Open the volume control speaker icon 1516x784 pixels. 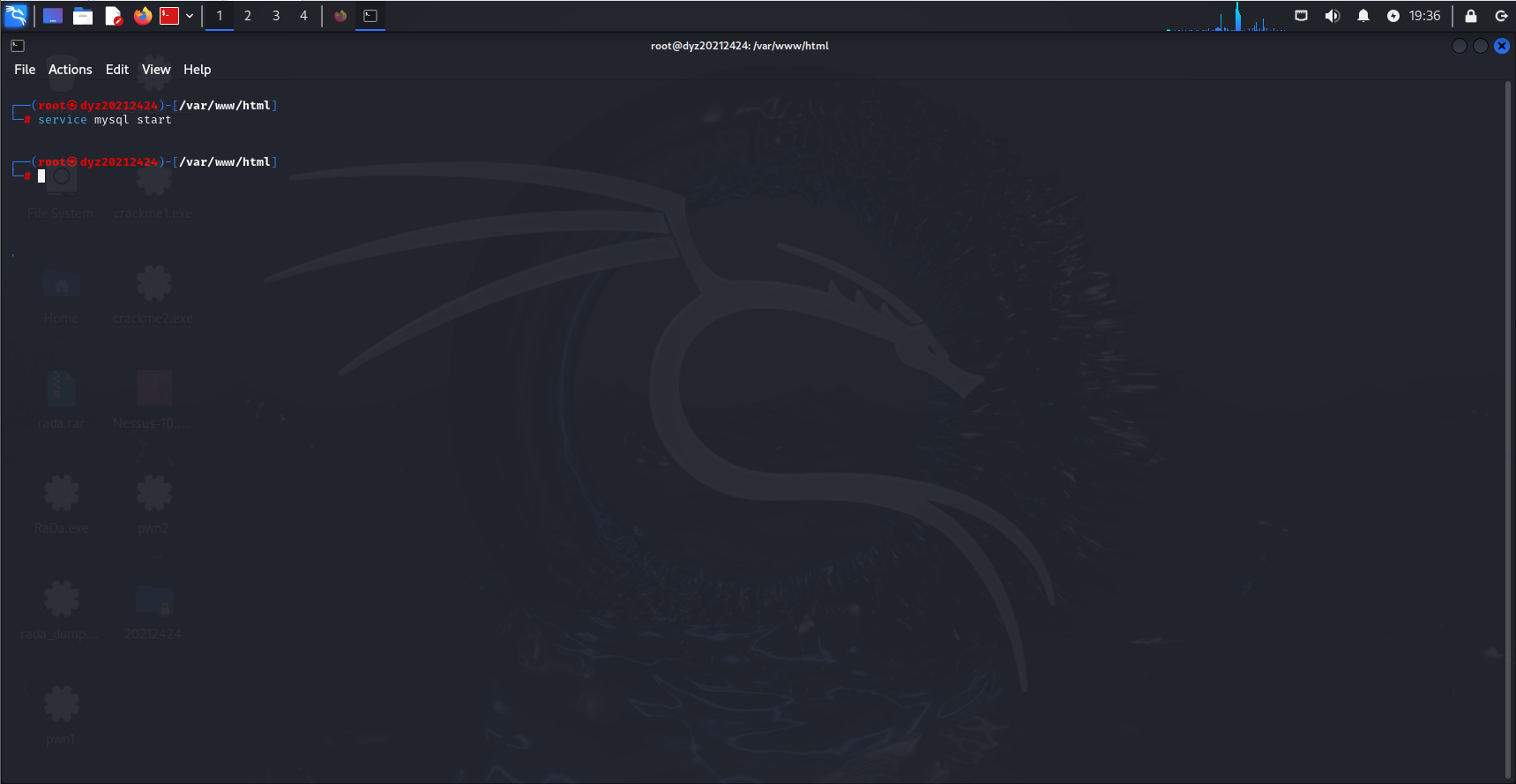tap(1333, 16)
